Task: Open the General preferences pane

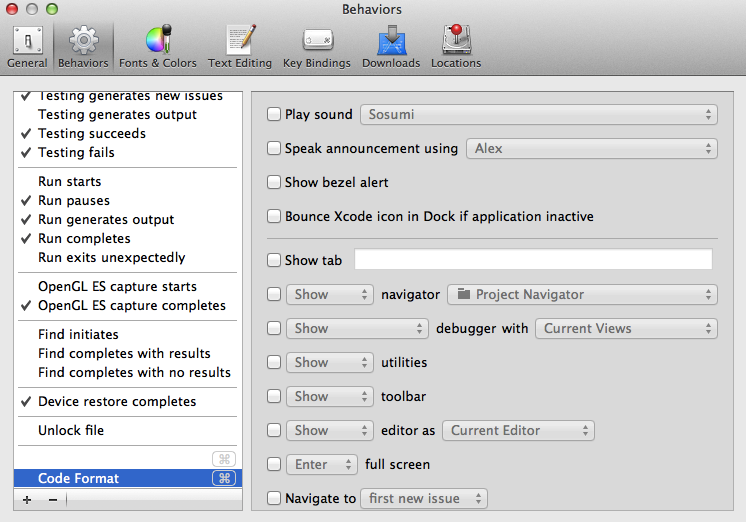Action: pyautogui.click(x=27, y=47)
